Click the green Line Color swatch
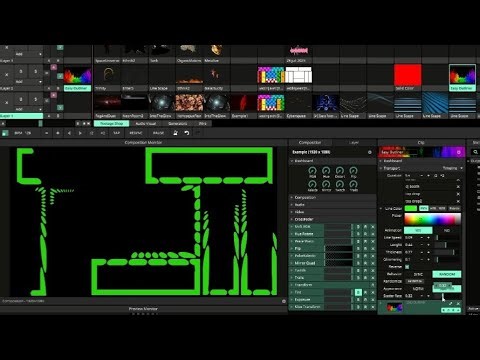Screen dimensions: 480x360 411,208
